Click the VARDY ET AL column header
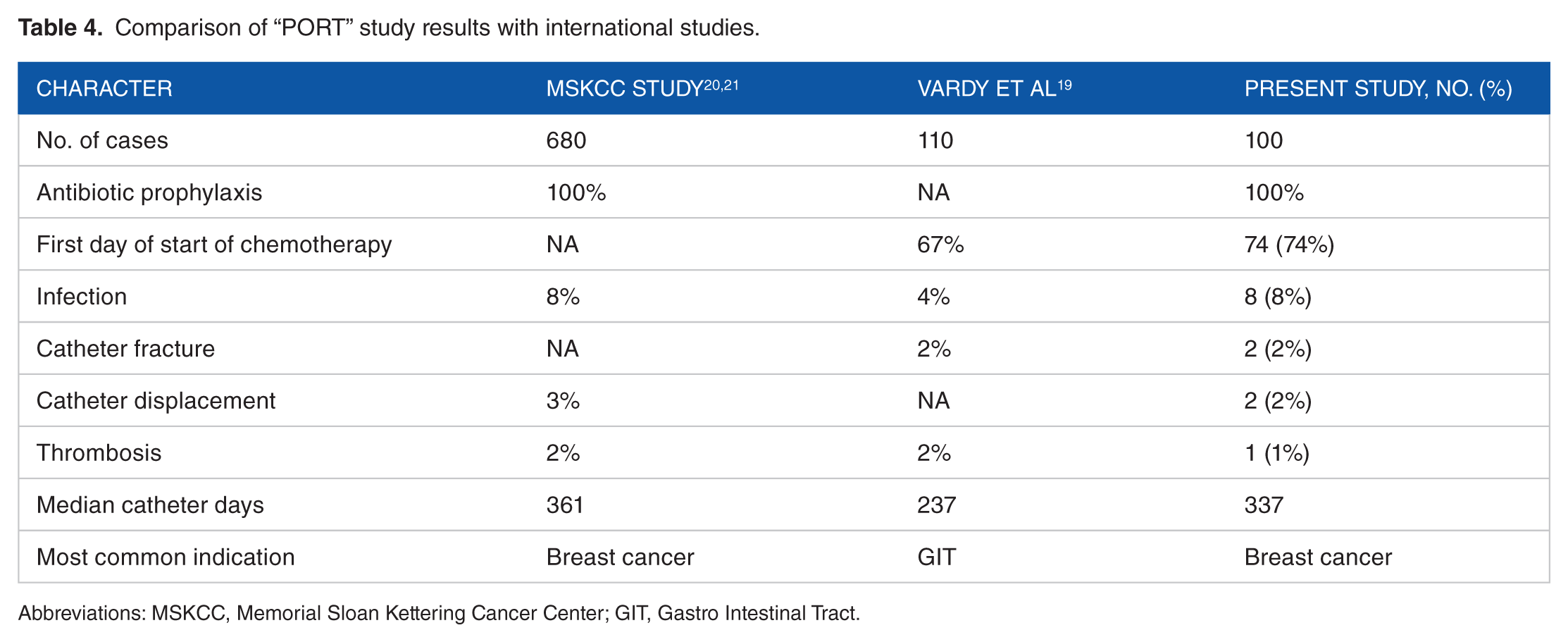The width and height of the screenshot is (1568, 642). (x=986, y=89)
